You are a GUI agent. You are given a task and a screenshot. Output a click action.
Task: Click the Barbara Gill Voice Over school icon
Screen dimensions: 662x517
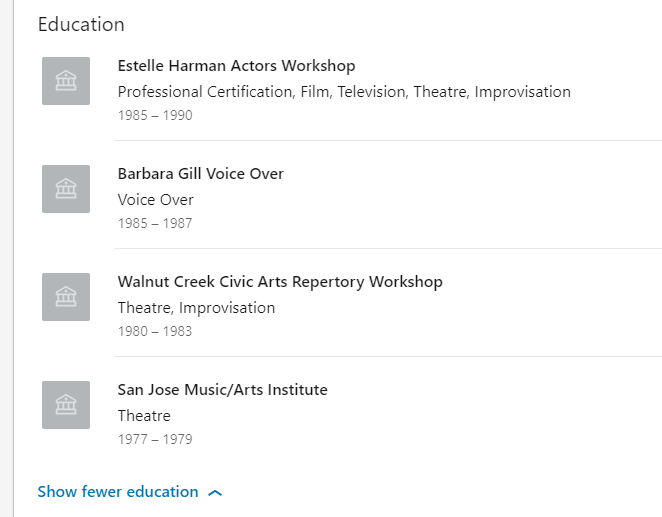(x=66, y=189)
